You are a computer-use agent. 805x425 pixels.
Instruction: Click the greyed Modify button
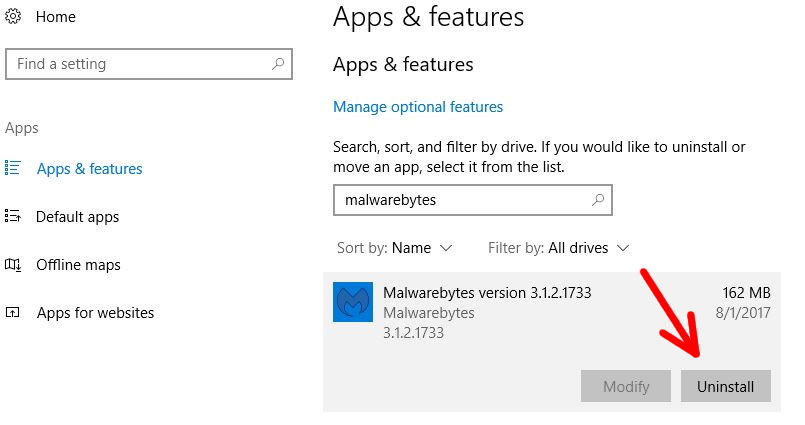tap(626, 386)
